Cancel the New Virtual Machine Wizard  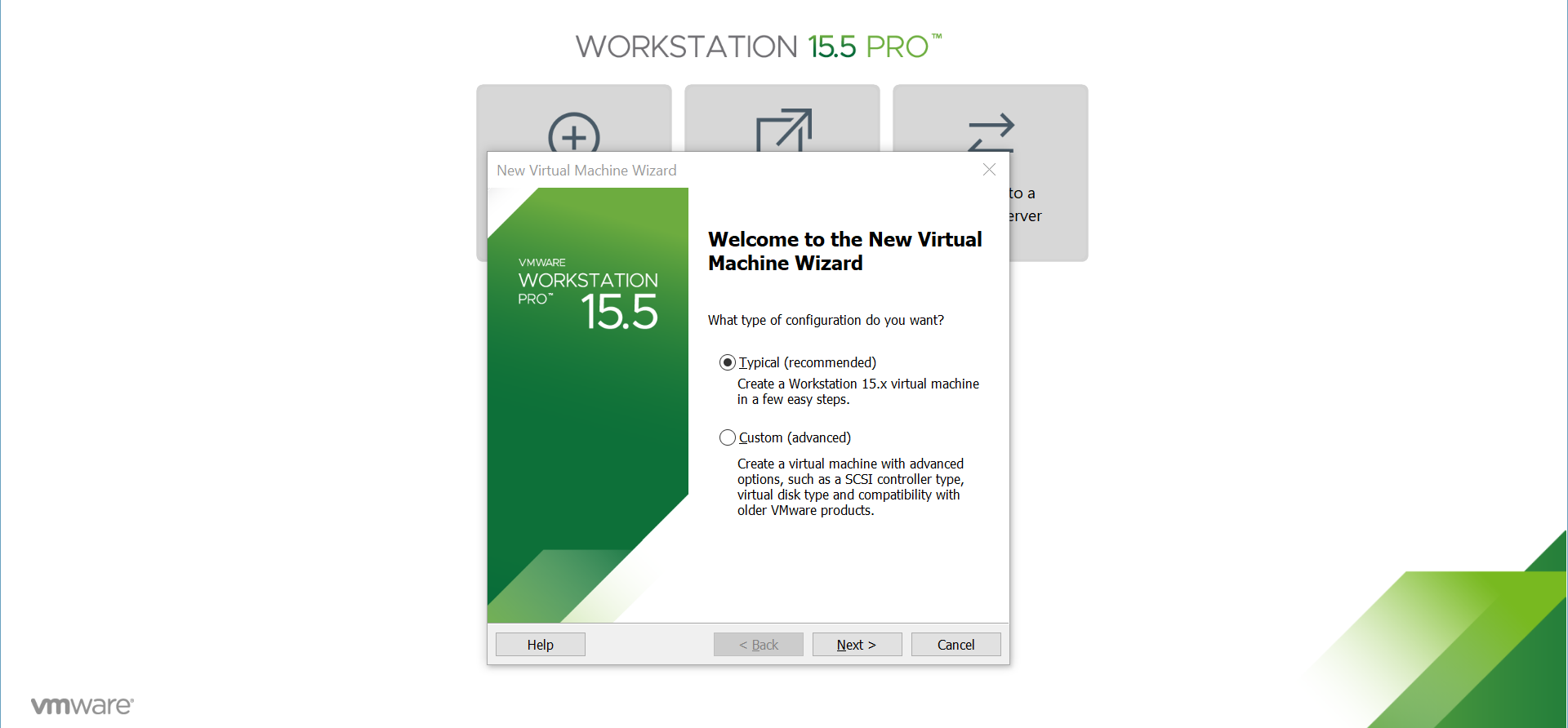955,645
